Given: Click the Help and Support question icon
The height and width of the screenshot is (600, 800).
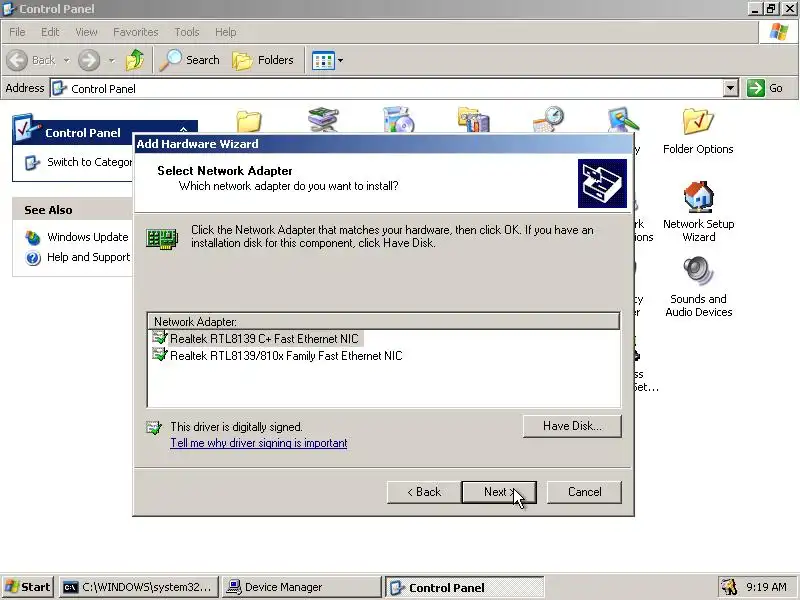Looking at the screenshot, I should point(33,258).
